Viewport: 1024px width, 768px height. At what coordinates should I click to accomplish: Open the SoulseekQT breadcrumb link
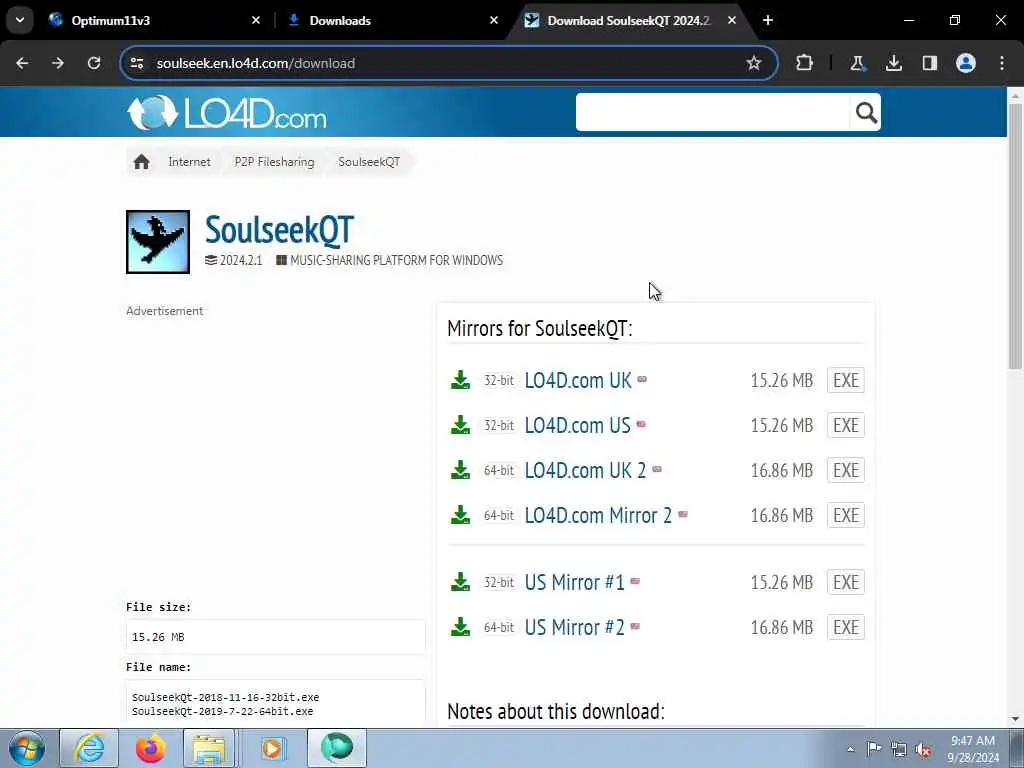coord(369,162)
